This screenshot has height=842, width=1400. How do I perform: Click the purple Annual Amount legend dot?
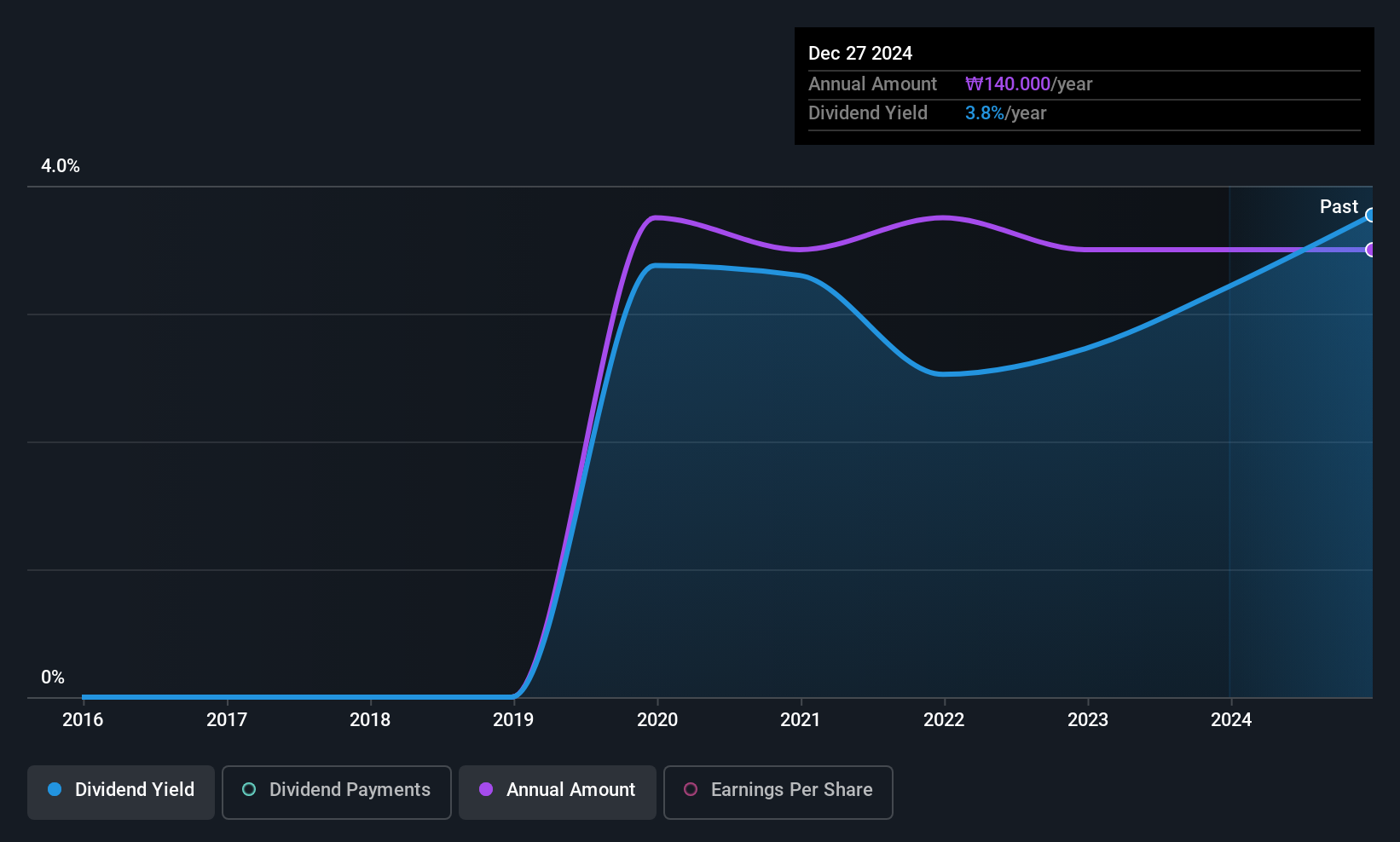(486, 789)
